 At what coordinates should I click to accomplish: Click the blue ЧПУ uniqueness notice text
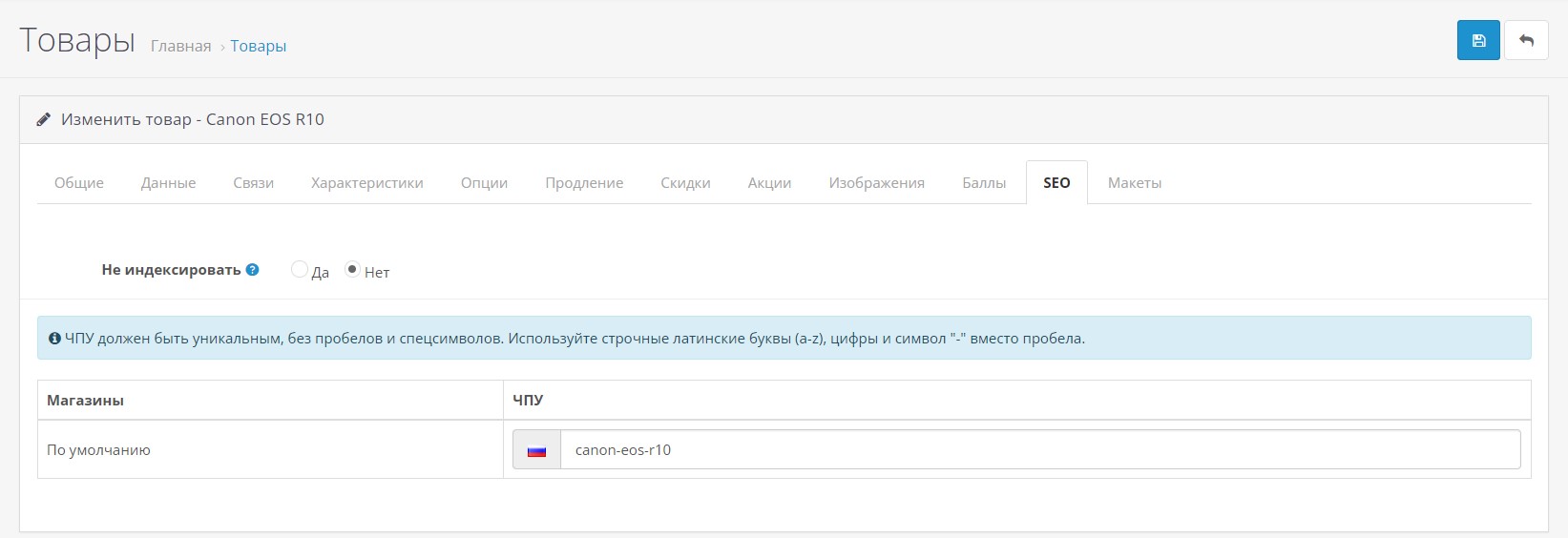(575, 339)
